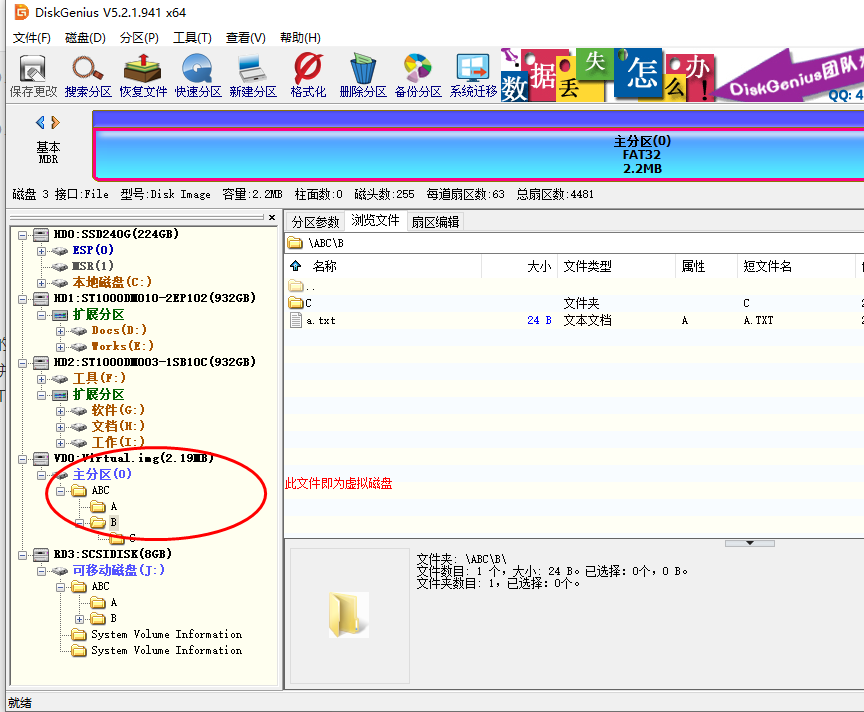Create partition with 新建分区 icon
The image size is (864, 712).
pos(253,76)
